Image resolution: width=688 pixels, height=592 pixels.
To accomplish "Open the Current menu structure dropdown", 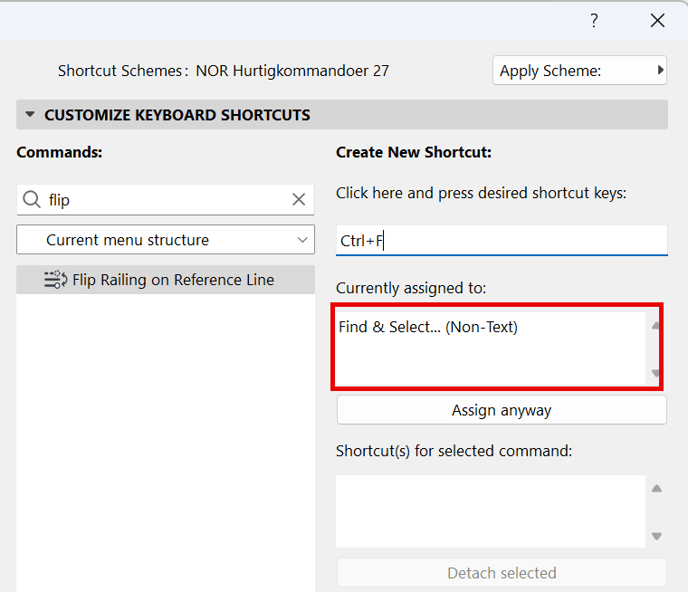I will 165,240.
